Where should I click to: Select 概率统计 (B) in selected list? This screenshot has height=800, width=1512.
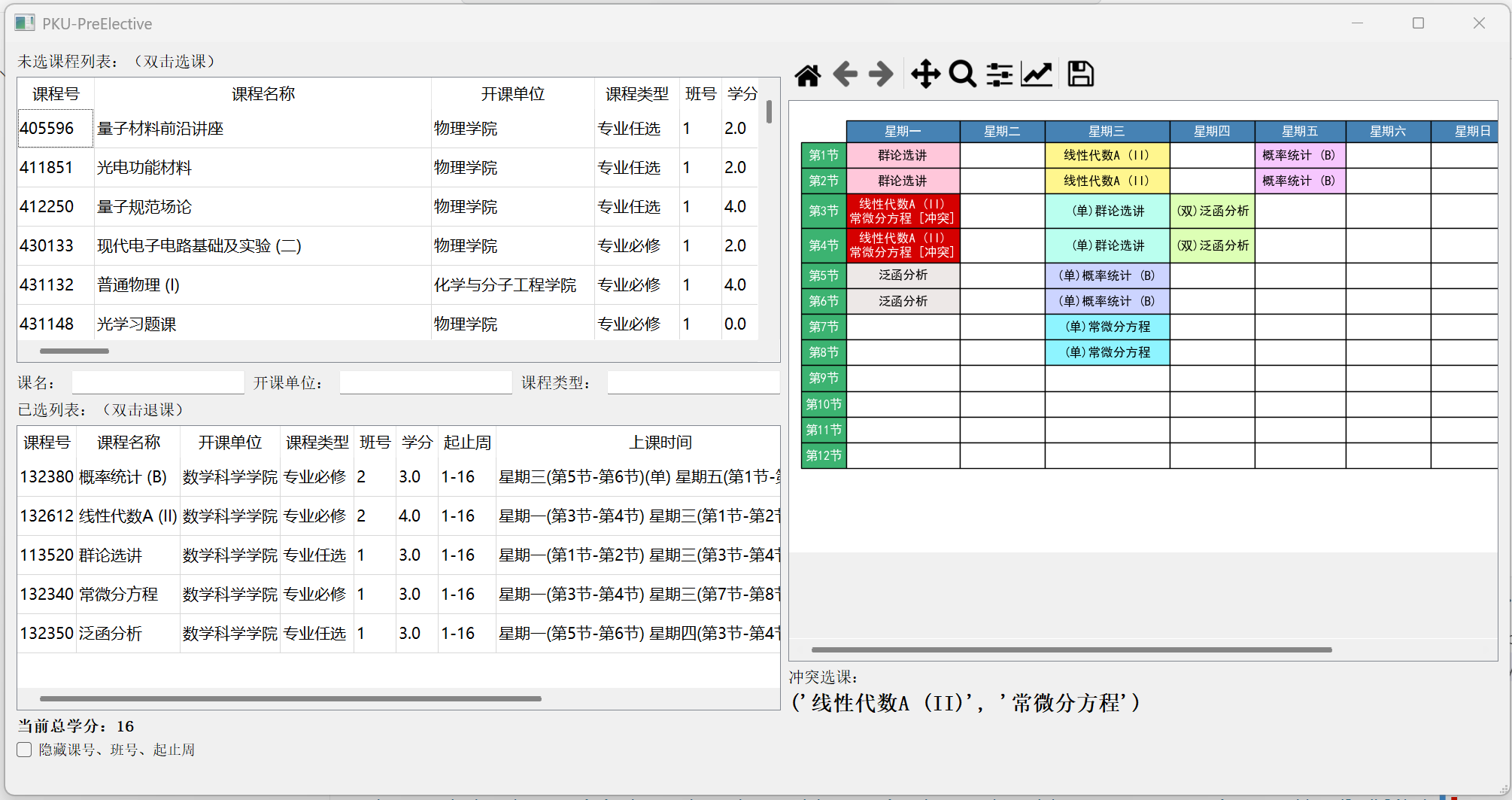tap(399, 477)
